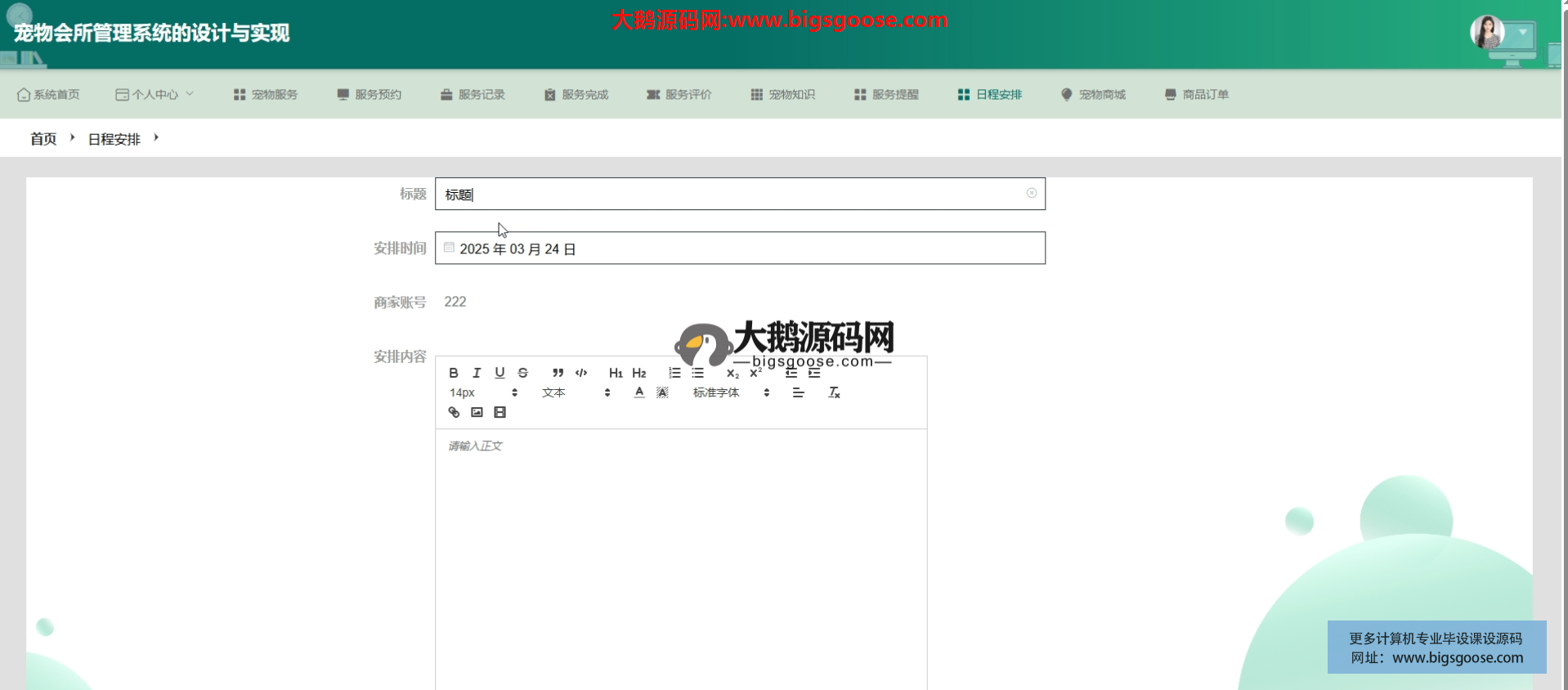Screen dimensions: 1568x690
Task: Insert a hyperlink with the link icon
Action: [x=454, y=413]
